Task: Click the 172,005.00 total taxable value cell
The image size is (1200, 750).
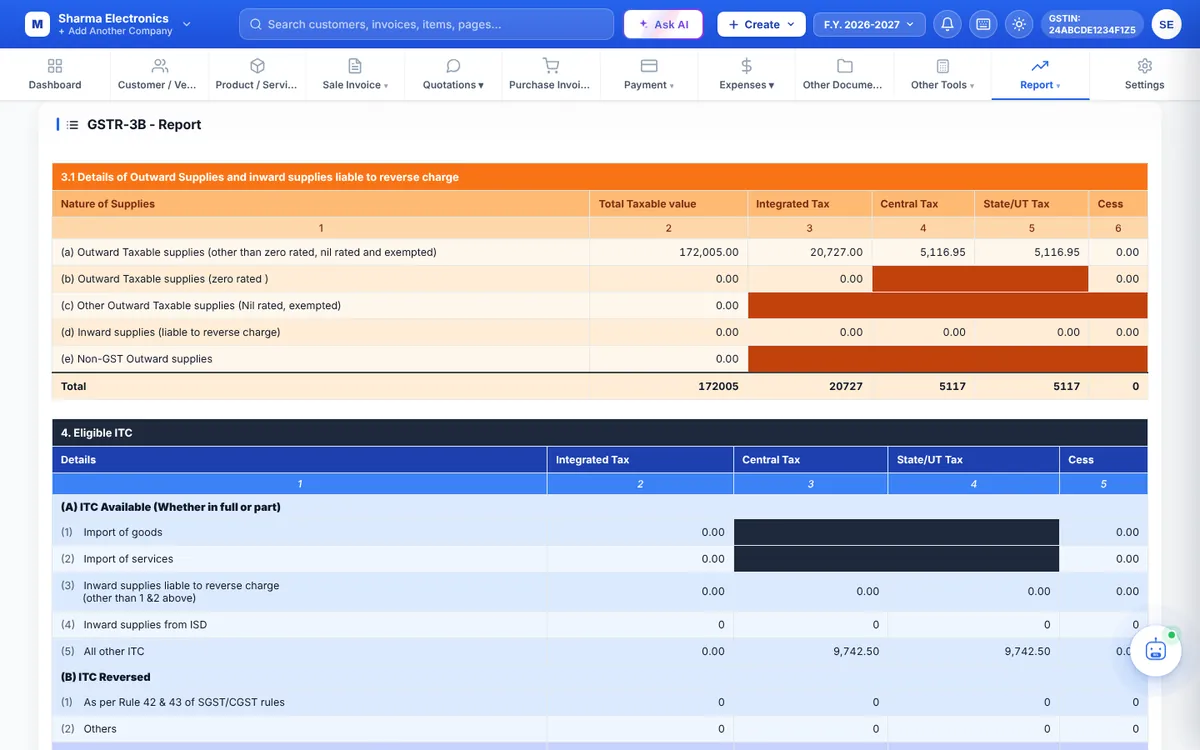Action: (669, 252)
